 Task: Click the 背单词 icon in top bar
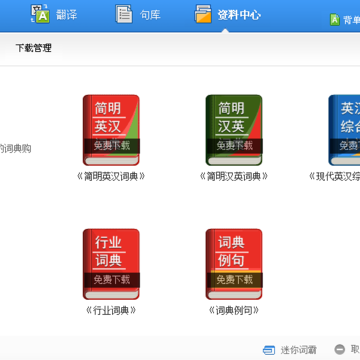[335, 20]
